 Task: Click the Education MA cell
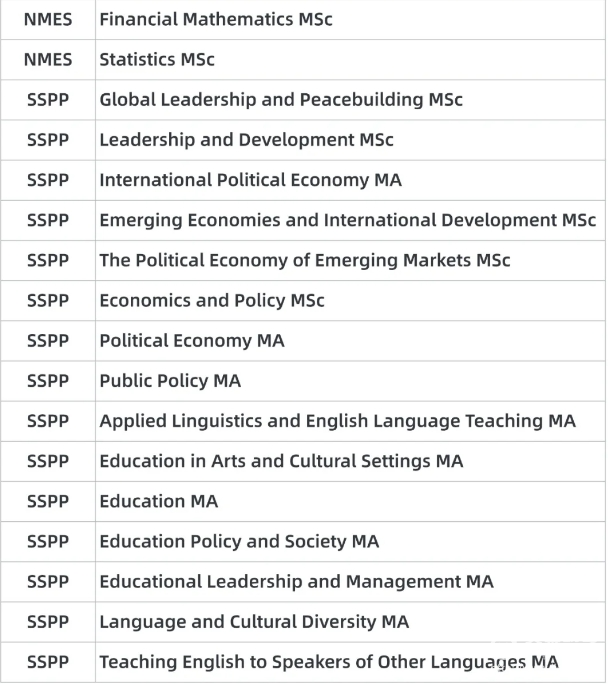pyautogui.click(x=158, y=501)
